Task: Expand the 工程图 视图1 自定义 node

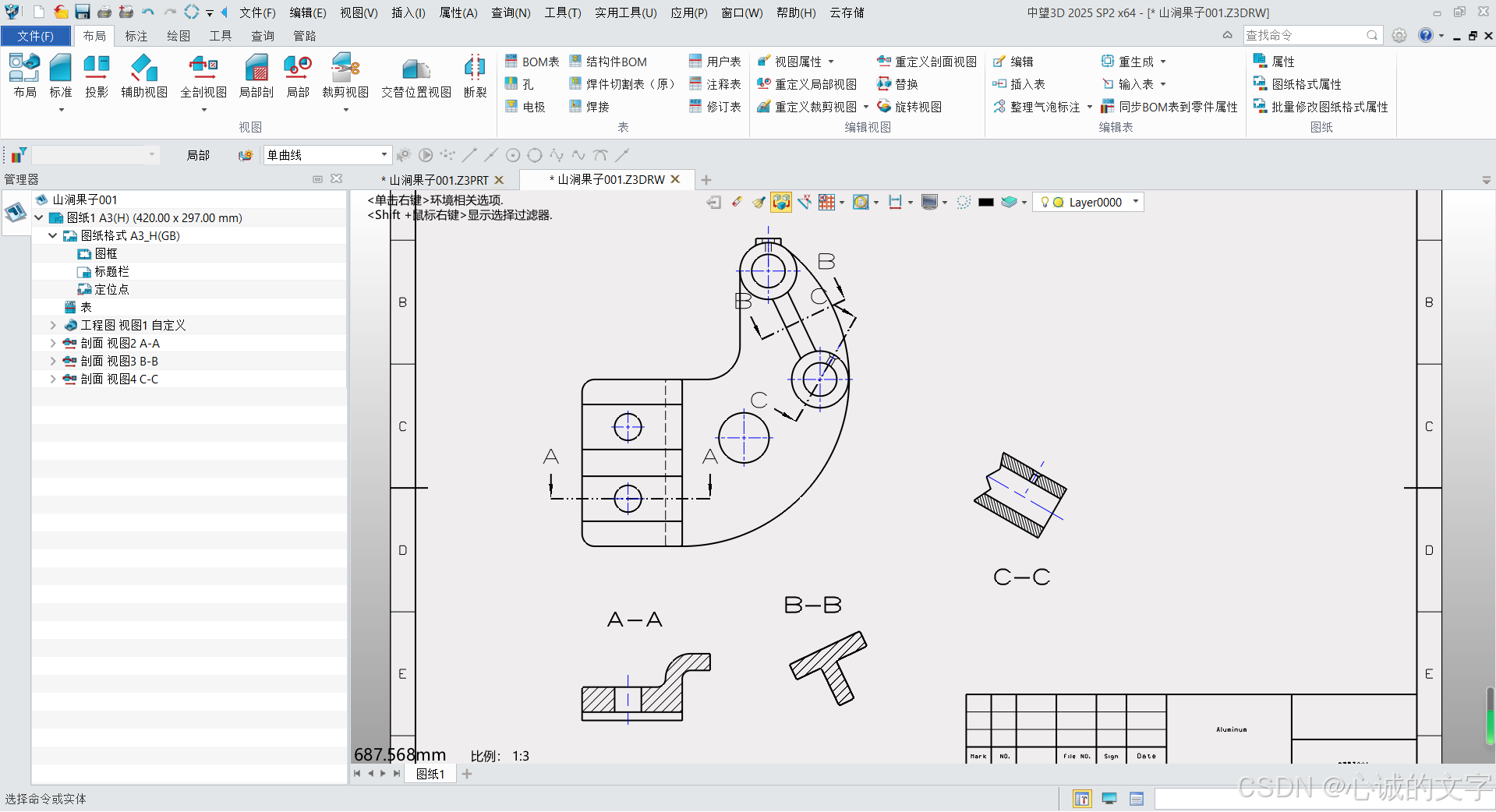Action: pyautogui.click(x=53, y=325)
